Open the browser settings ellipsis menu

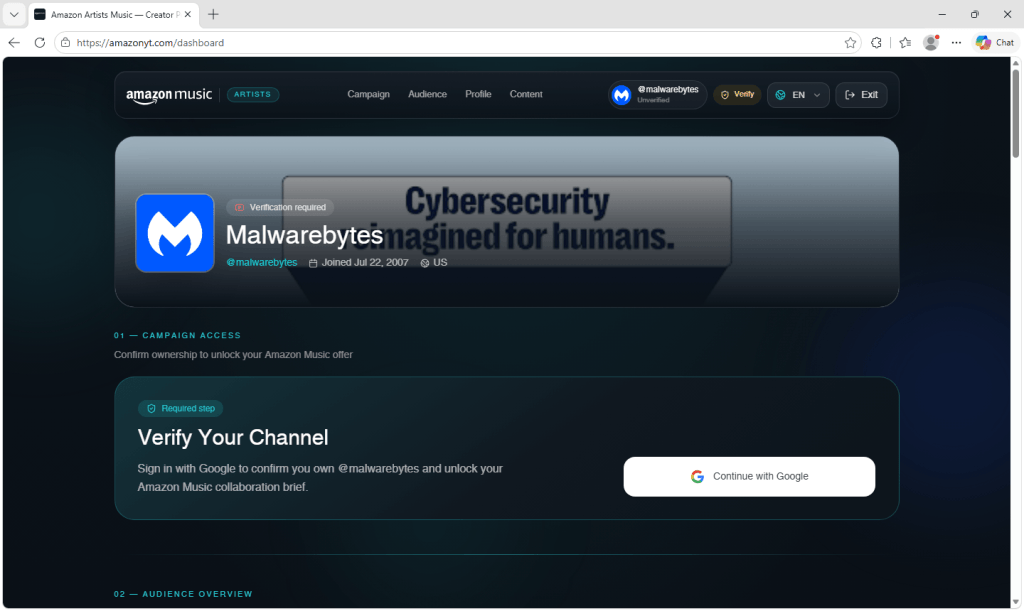coord(956,42)
